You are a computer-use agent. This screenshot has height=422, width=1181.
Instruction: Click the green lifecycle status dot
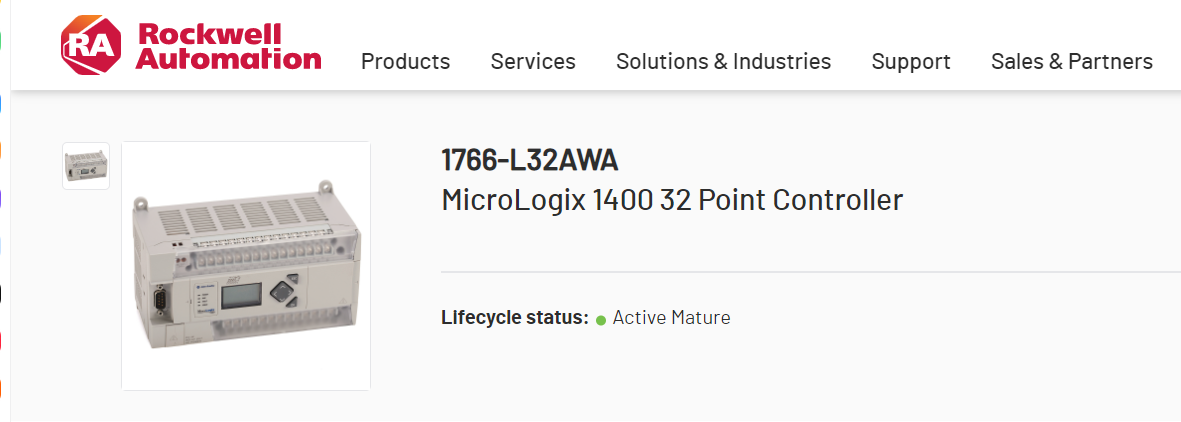pyautogui.click(x=601, y=320)
